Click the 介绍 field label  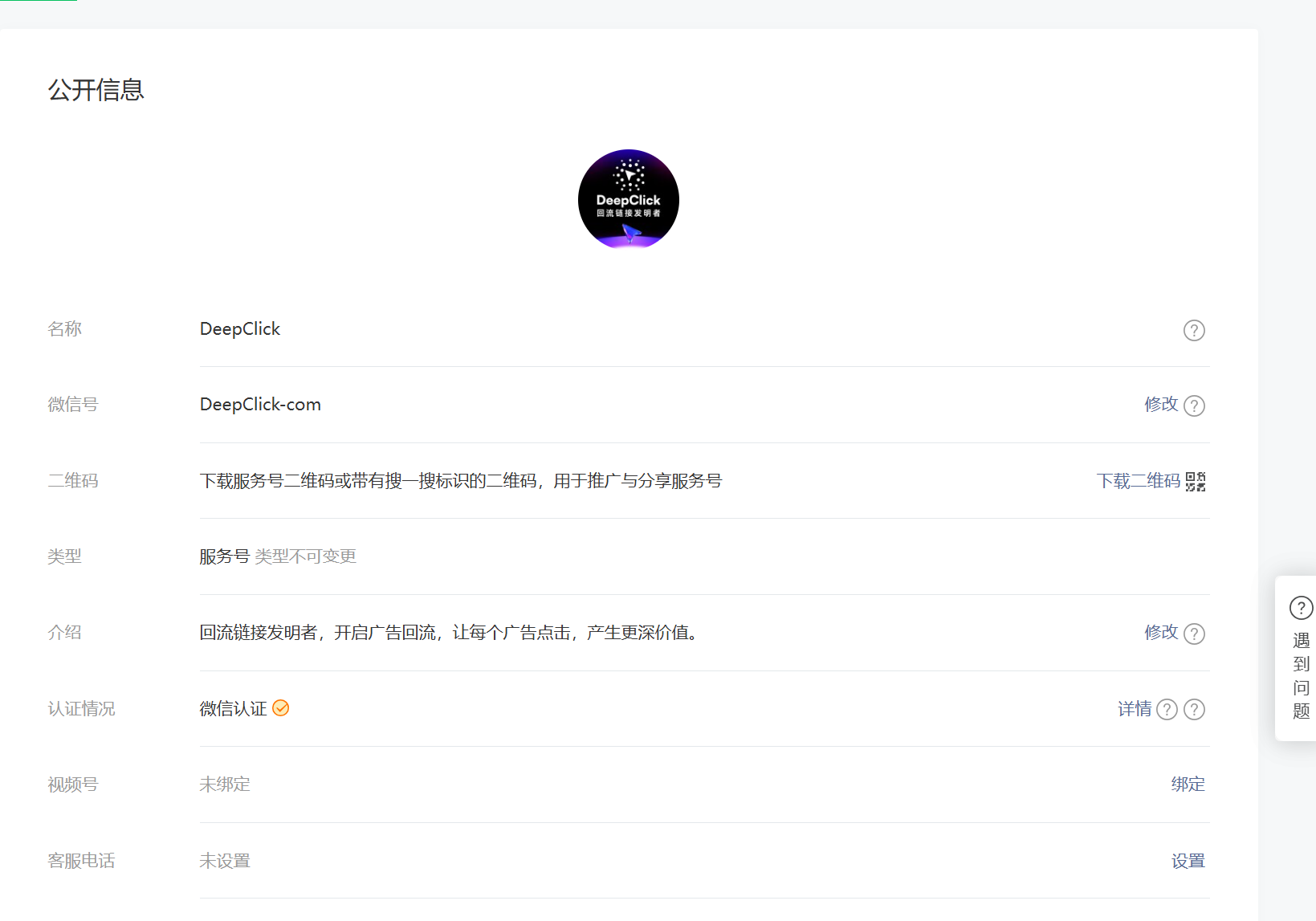[65, 633]
